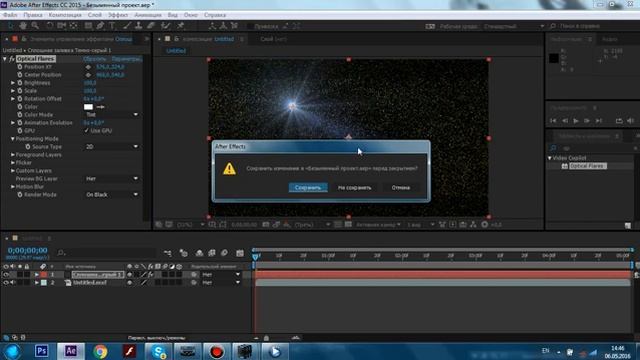
Task: Collapse the Optical Flares effect group
Action: pyautogui.click(x=5, y=59)
